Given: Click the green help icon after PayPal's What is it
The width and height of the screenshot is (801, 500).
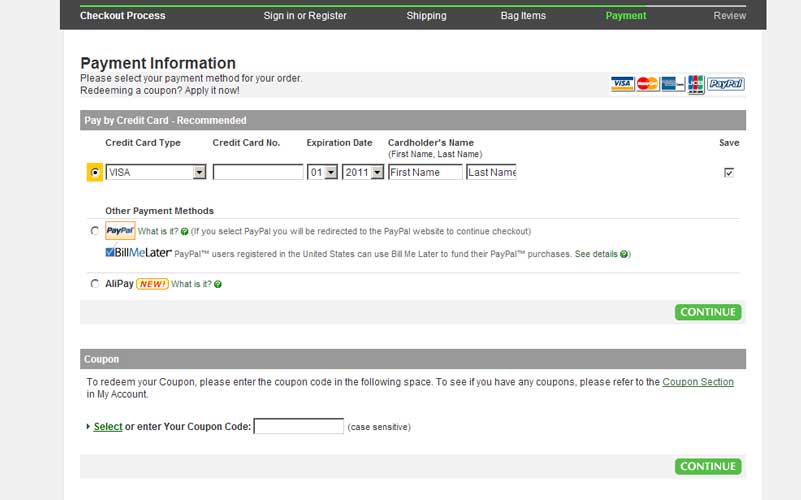Looking at the screenshot, I should [x=185, y=231].
